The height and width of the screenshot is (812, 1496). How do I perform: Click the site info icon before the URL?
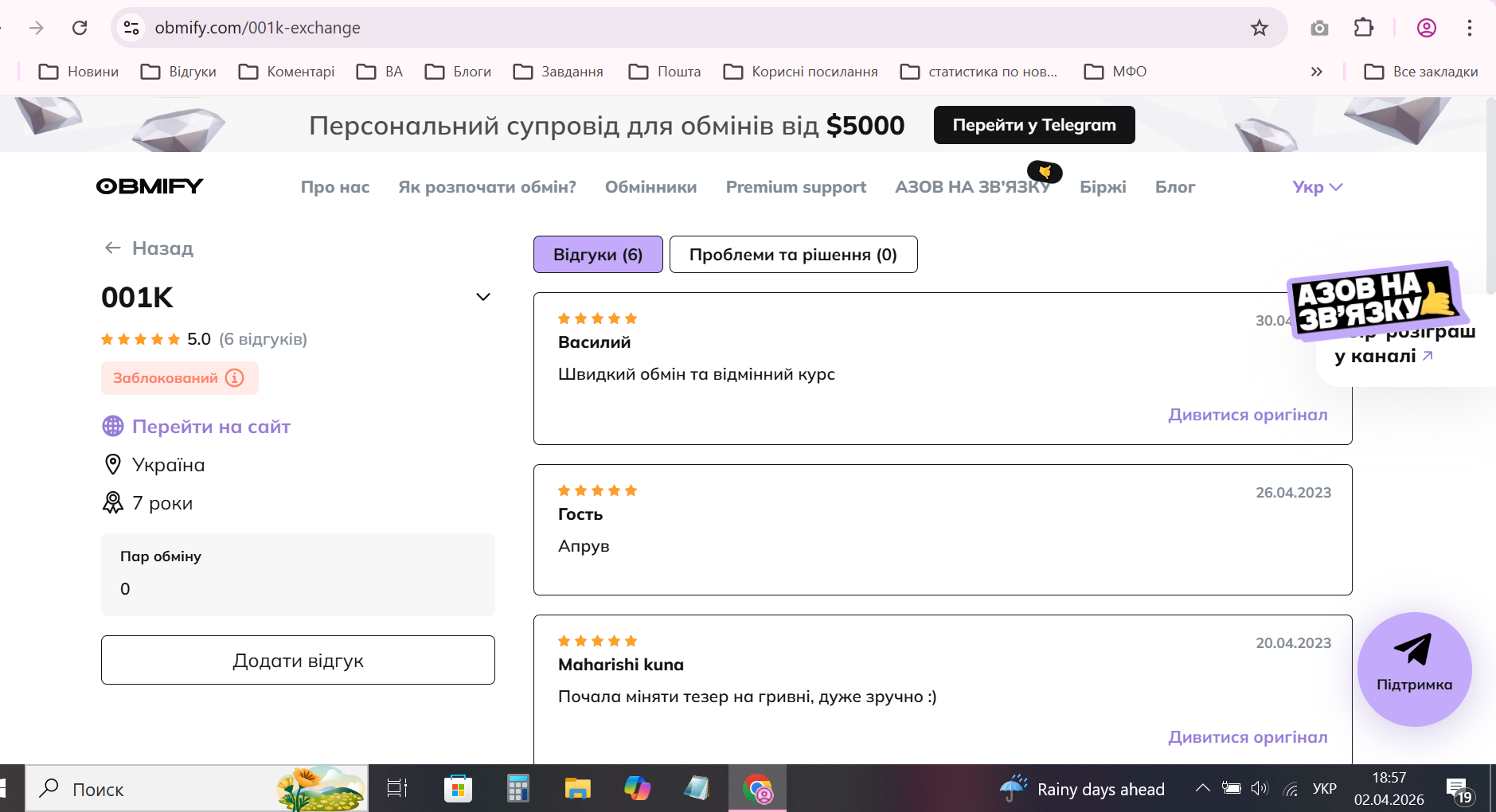(131, 28)
